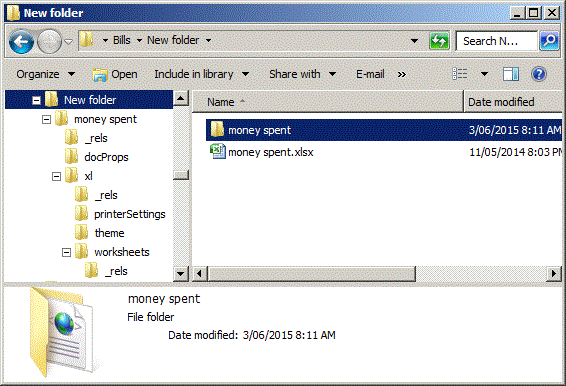Open the Share with dropdown

[x=302, y=74]
